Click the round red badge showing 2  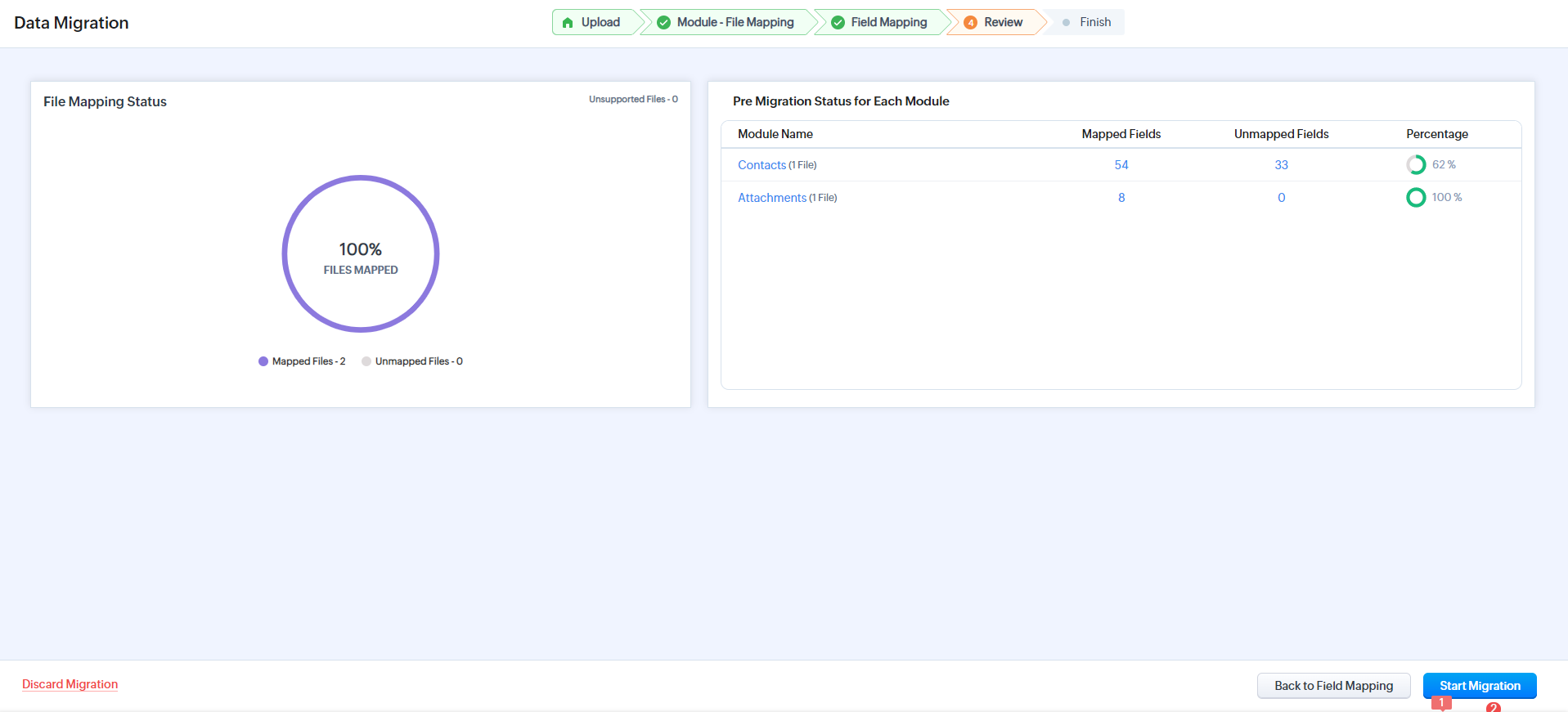1494,707
